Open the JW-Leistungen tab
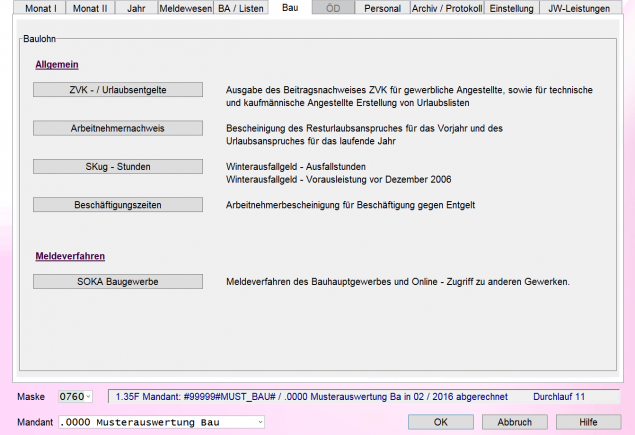The height and width of the screenshot is (435, 635). 579,8
